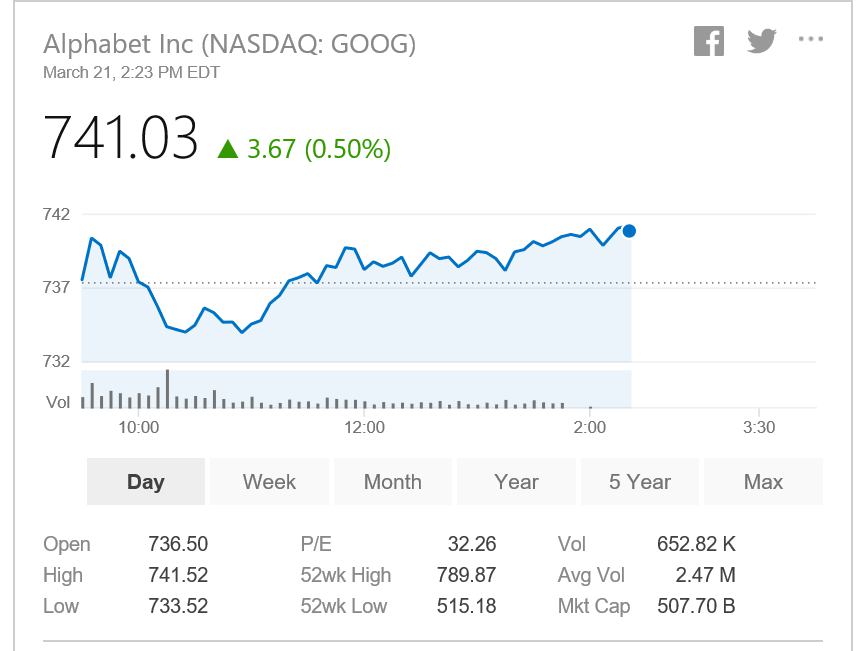Image resolution: width=862 pixels, height=651 pixels.
Task: Click the blue current-price dot on chart
Action: [629, 231]
